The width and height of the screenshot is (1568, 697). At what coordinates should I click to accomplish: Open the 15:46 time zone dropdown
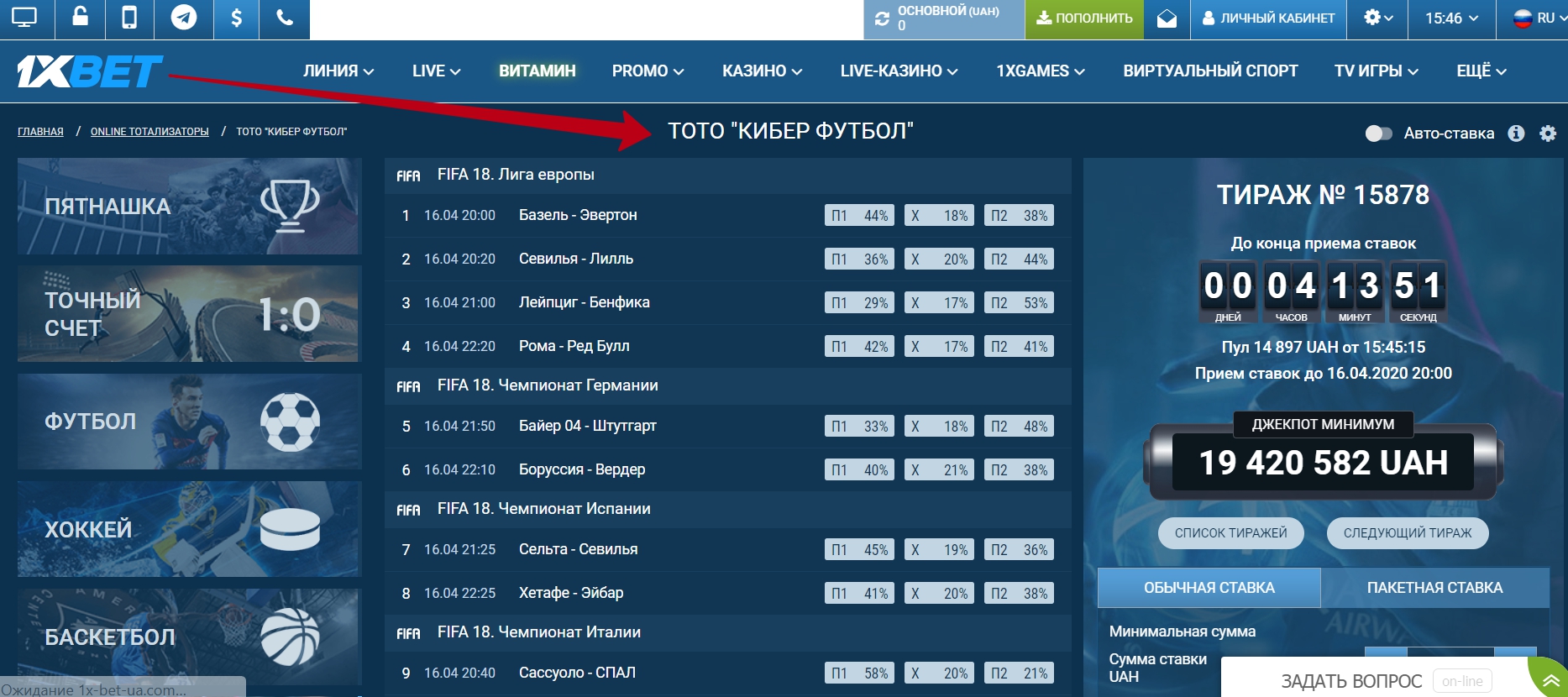(x=1451, y=18)
